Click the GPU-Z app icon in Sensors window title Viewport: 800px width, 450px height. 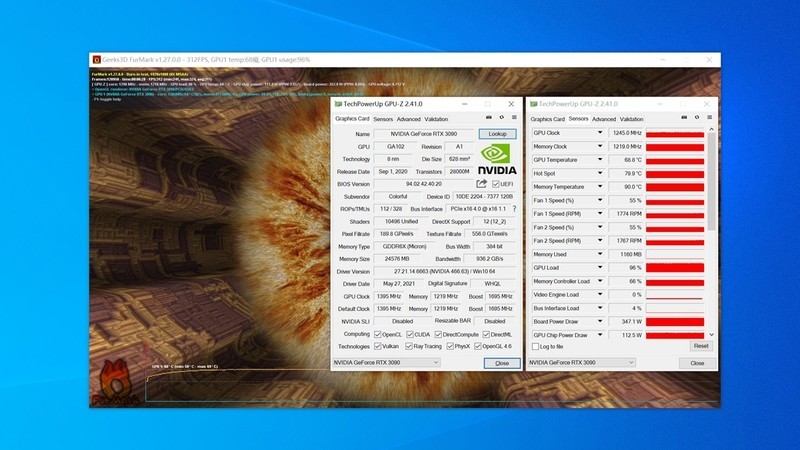(x=533, y=104)
